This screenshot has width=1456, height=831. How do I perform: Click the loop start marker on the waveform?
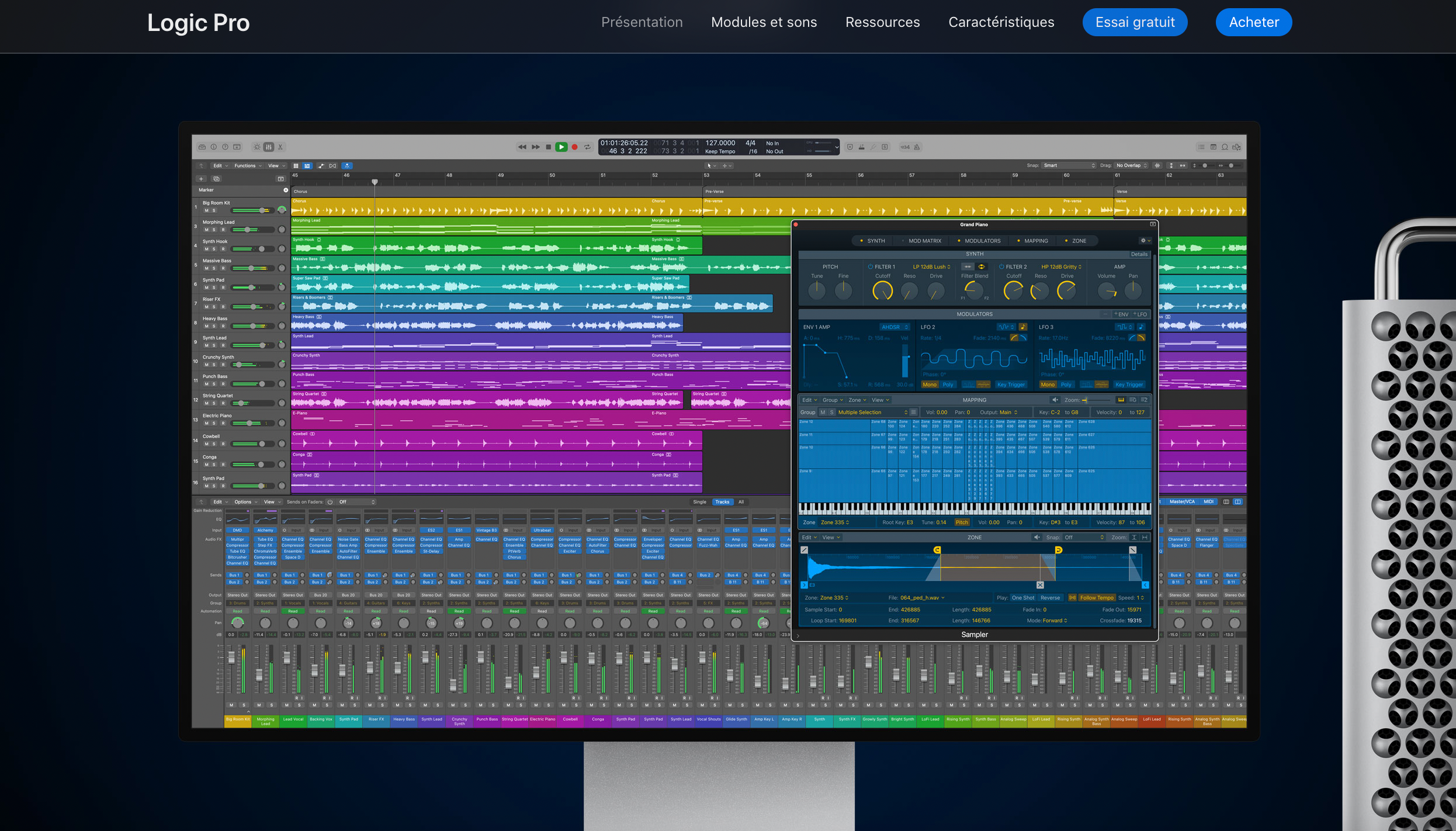point(937,550)
